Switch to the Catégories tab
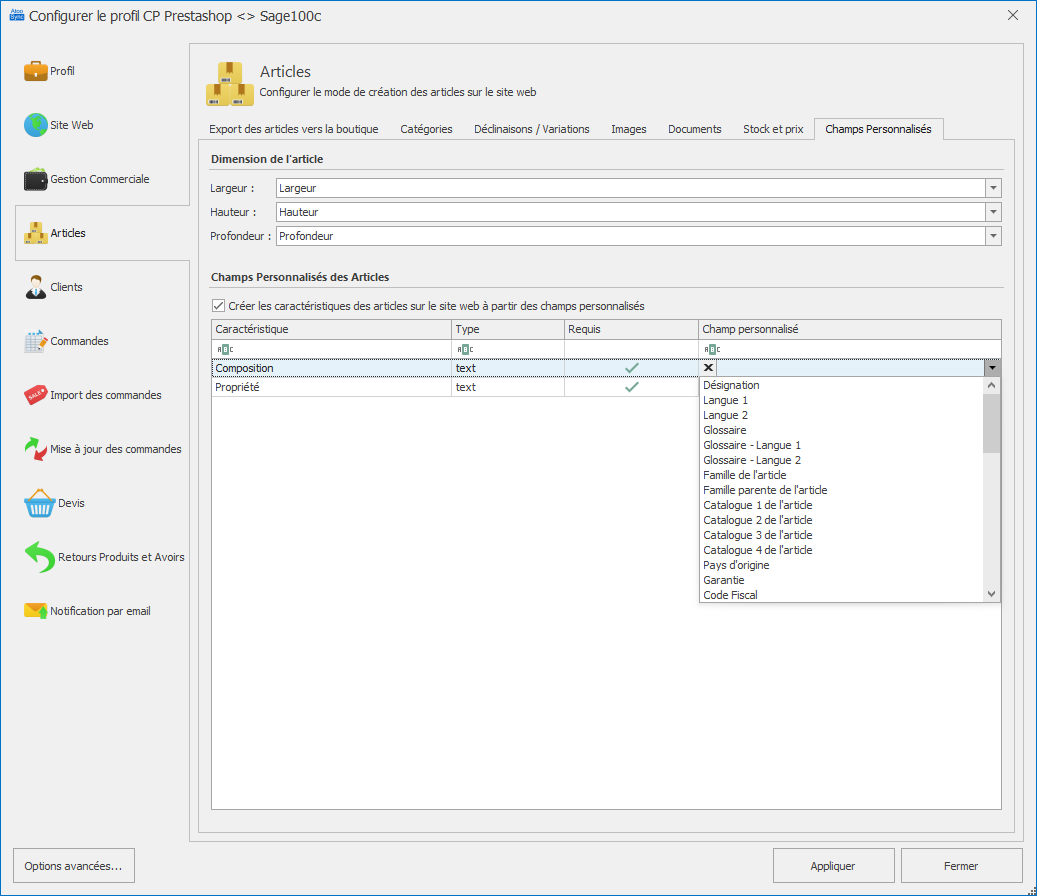Screen dimensions: 1037x896 tap(426, 129)
